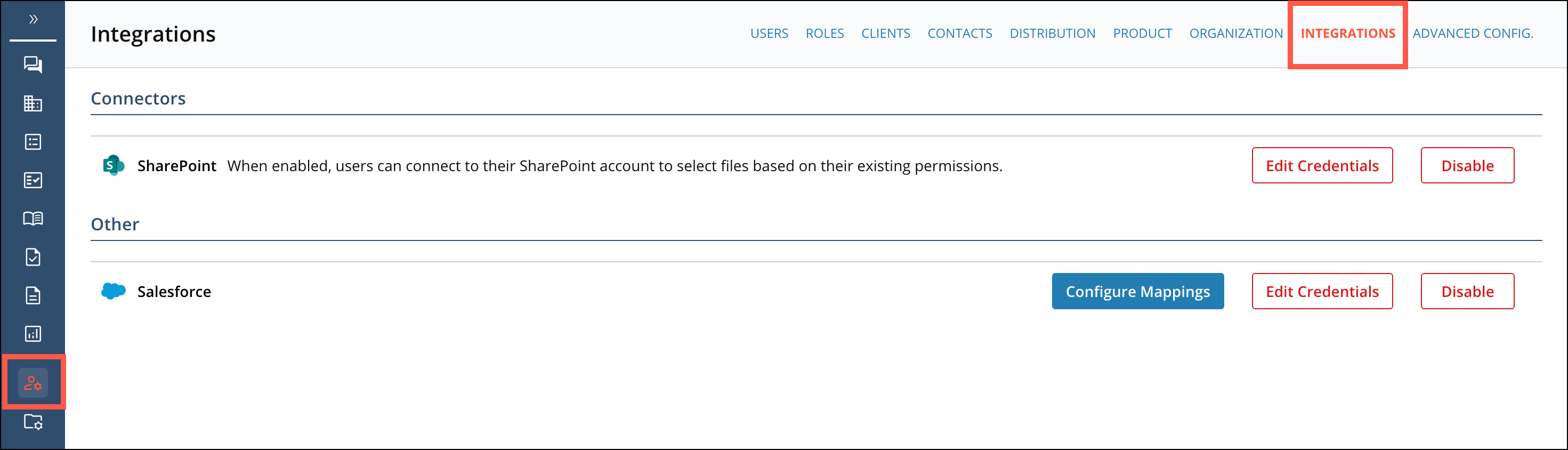The image size is (1568, 450).
Task: Click the SharePoint logo icon
Action: (113, 165)
